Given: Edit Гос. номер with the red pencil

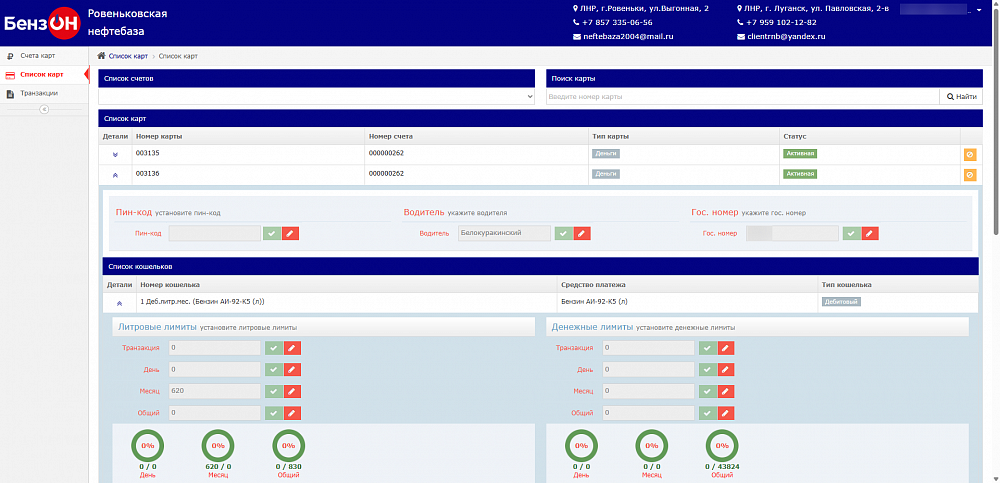Looking at the screenshot, I should pyautogui.click(x=870, y=234).
